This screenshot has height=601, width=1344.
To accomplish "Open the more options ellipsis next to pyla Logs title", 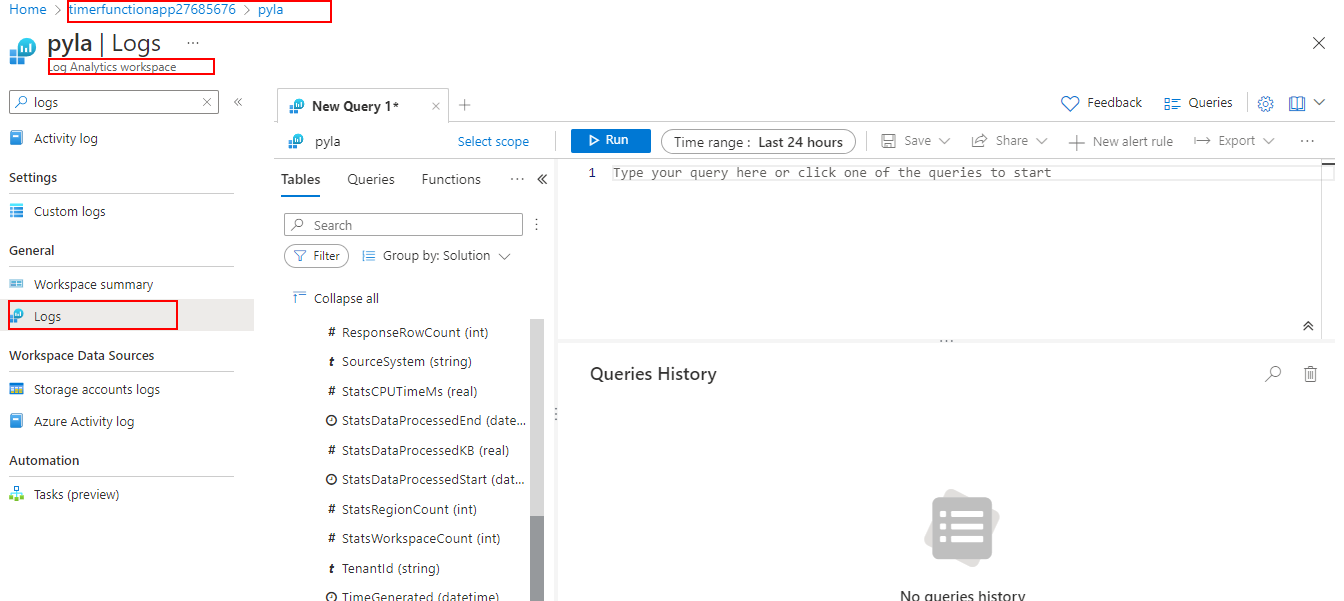I will pos(193,43).
